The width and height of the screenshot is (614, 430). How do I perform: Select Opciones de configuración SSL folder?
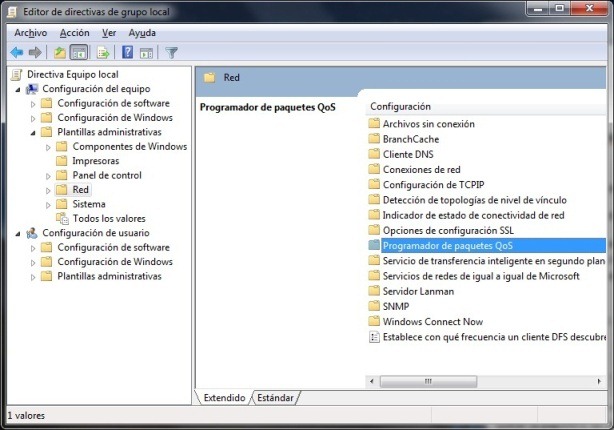pyautogui.click(x=448, y=231)
